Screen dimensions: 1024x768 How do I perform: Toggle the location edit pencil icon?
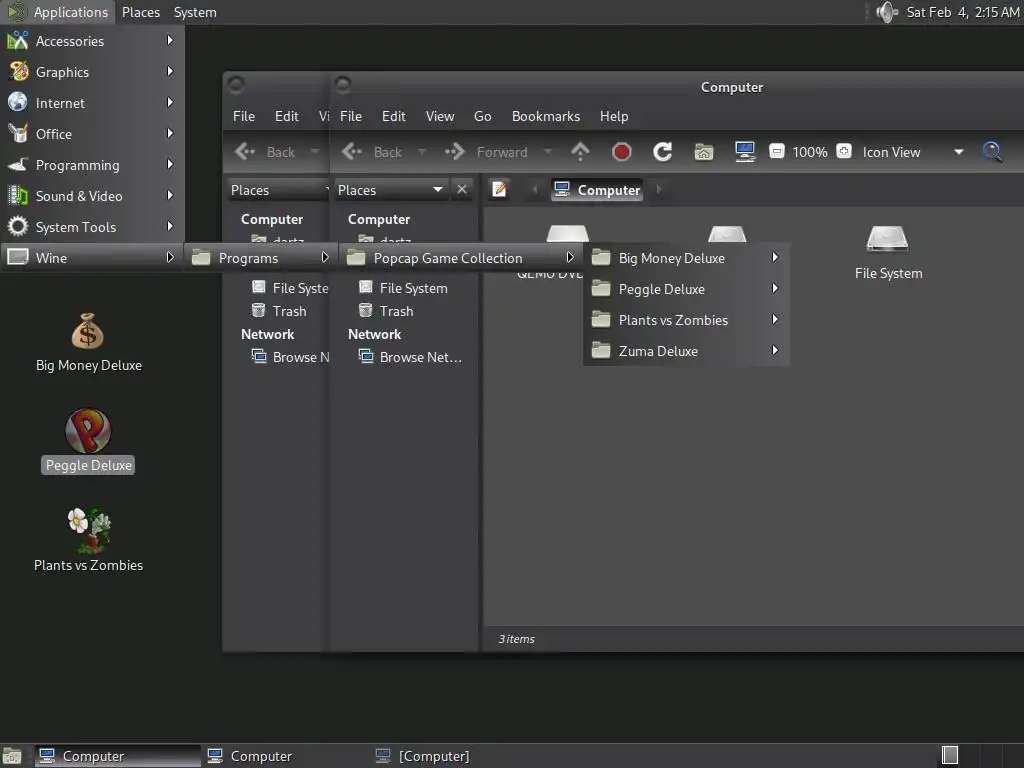(500, 189)
